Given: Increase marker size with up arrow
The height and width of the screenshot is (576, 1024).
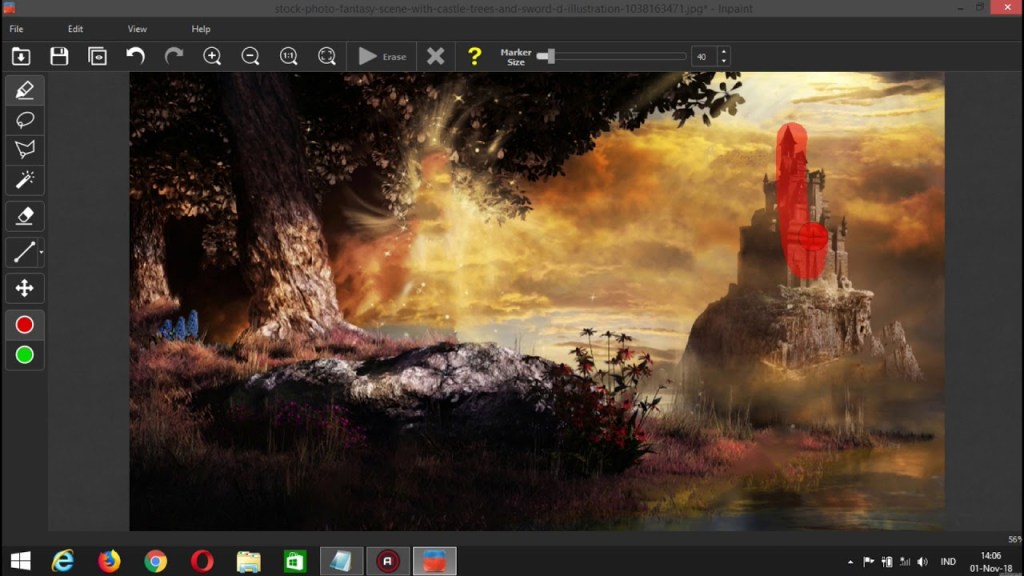Looking at the screenshot, I should tap(724, 52).
